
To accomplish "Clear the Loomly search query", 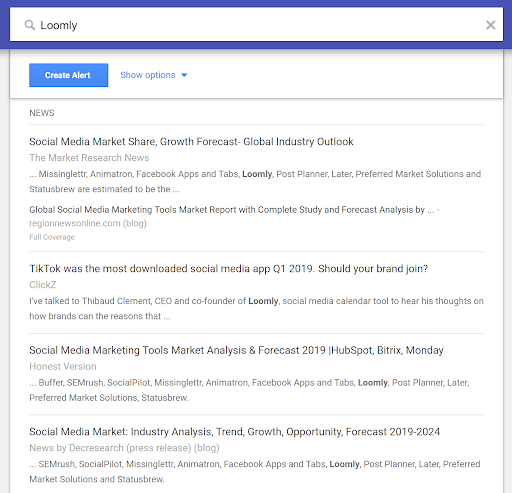I will 490,25.
